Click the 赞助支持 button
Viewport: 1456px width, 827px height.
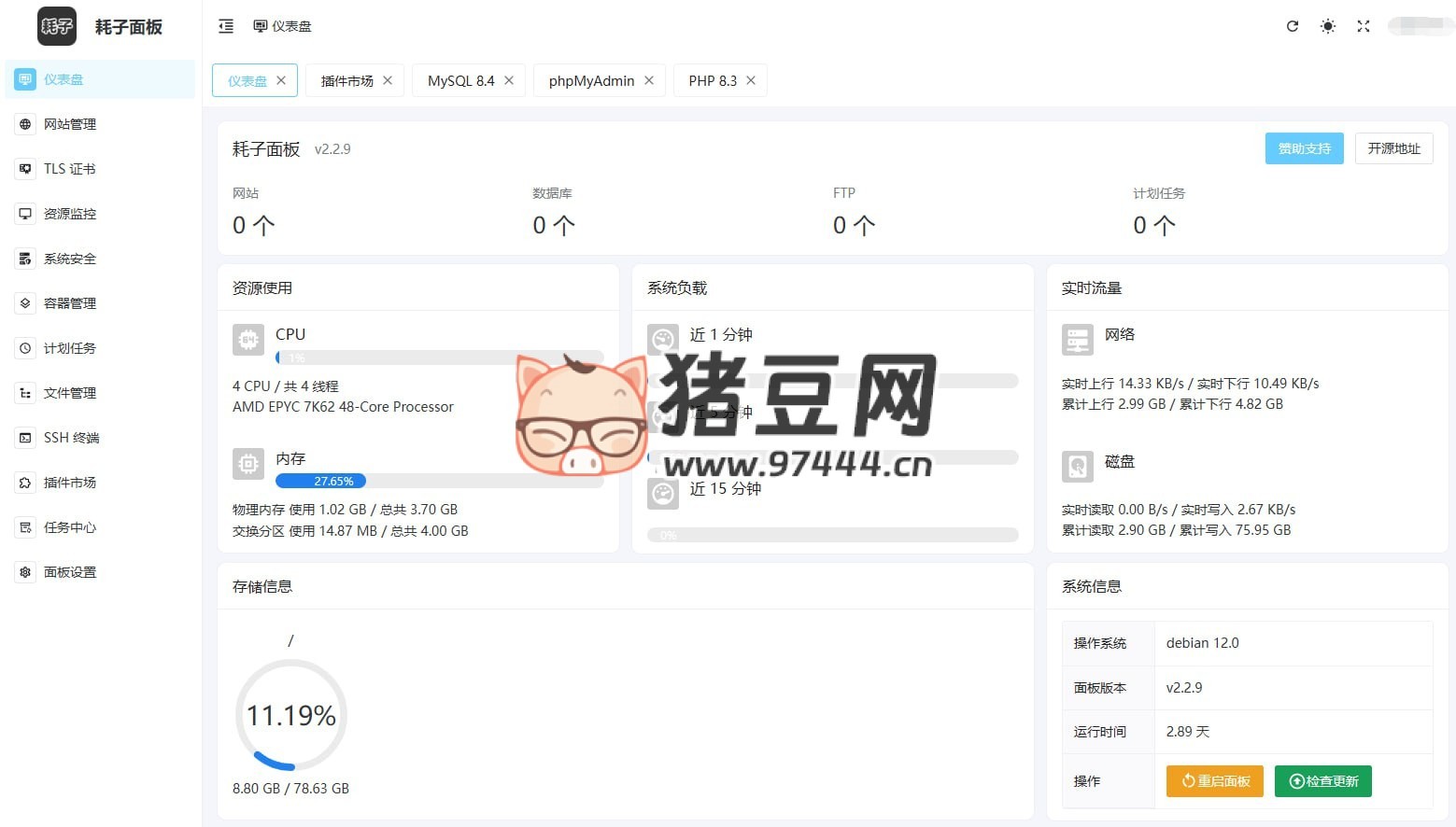point(1305,148)
